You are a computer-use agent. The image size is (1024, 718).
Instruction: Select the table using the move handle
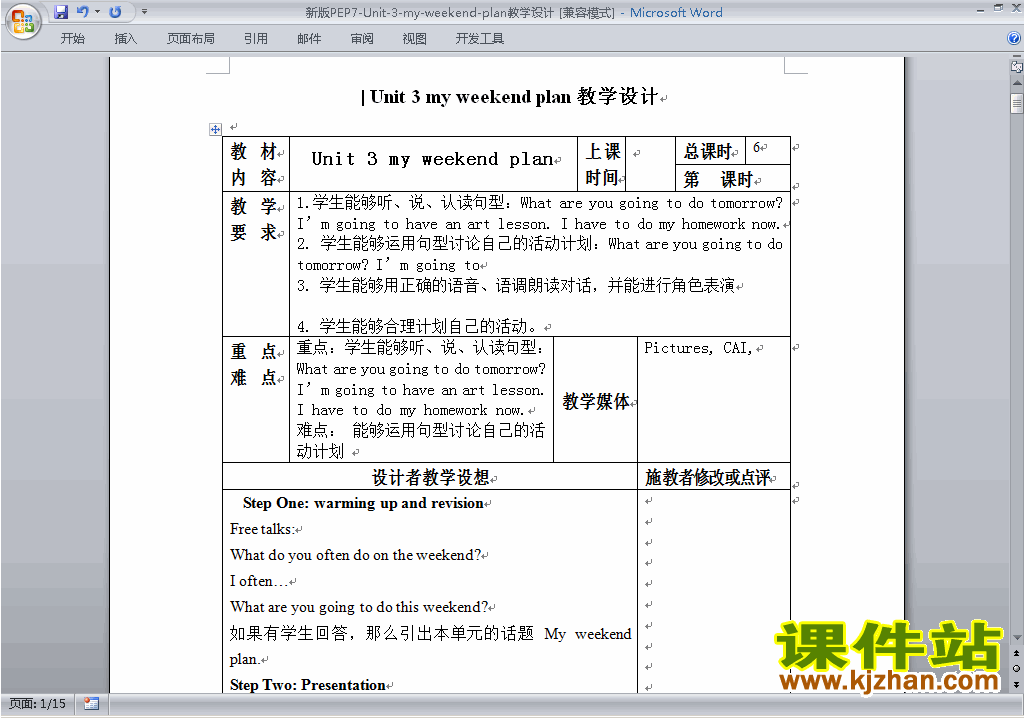point(215,129)
